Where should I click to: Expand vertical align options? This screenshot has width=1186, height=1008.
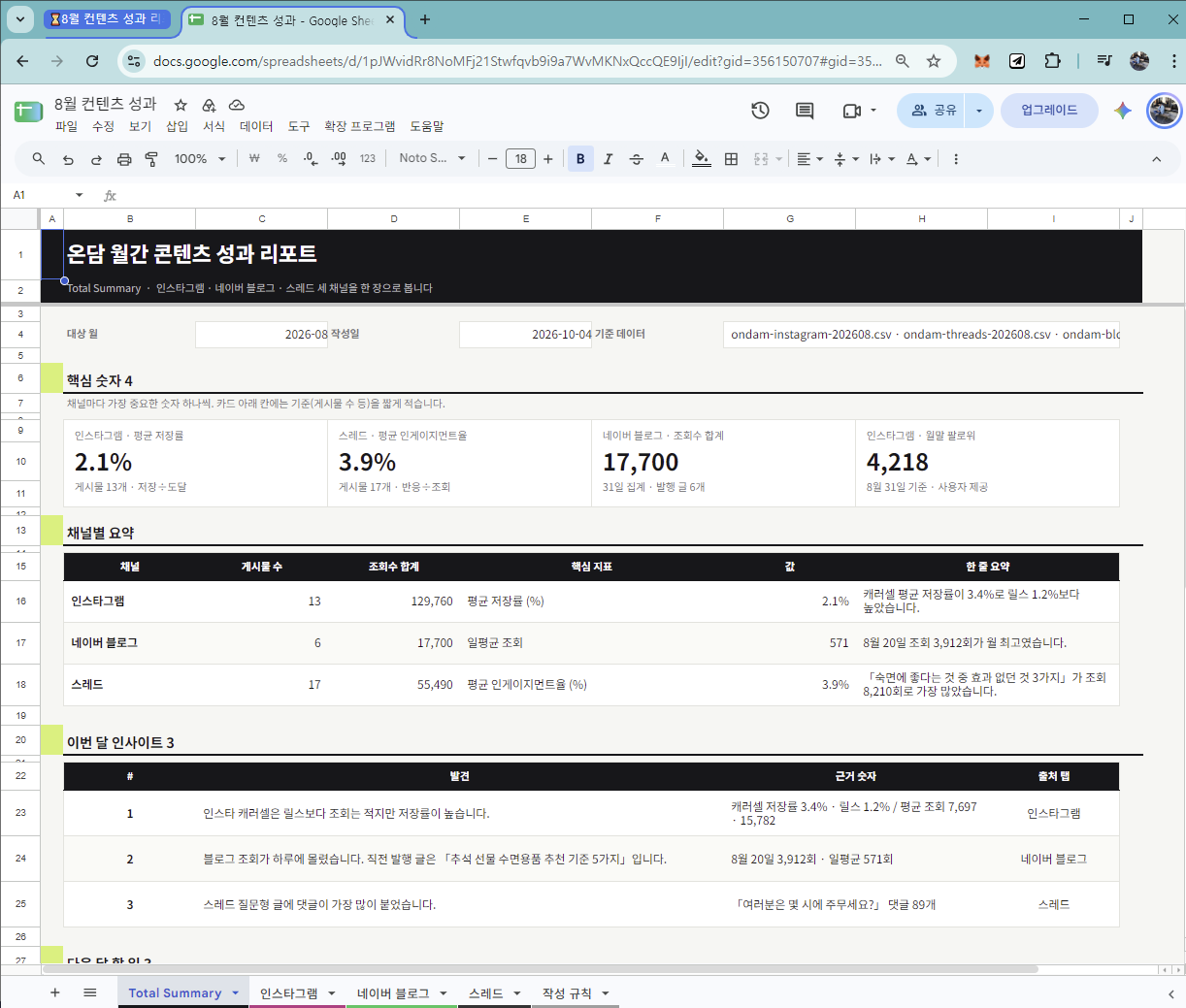[x=846, y=159]
